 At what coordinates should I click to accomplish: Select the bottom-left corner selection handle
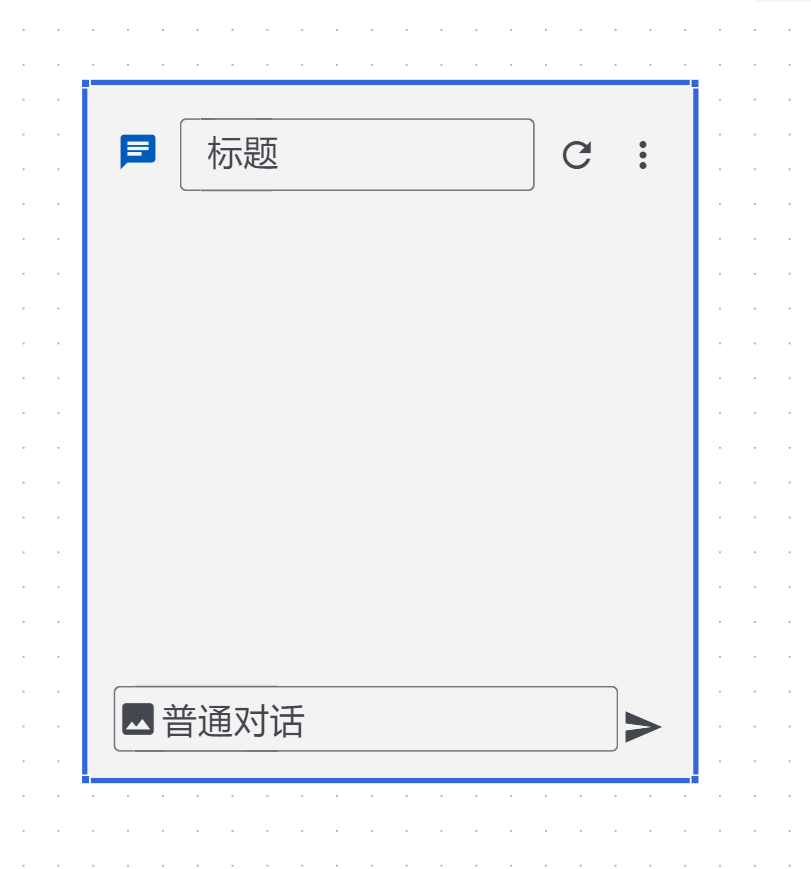click(x=85, y=779)
